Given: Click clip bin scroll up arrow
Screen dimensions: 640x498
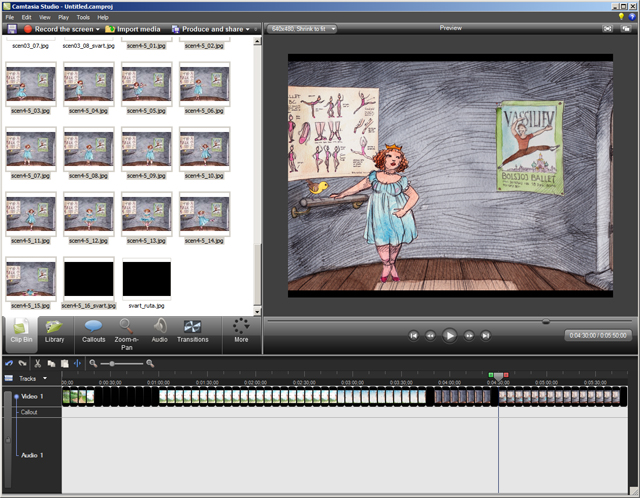Looking at the screenshot, I should click(257, 41).
